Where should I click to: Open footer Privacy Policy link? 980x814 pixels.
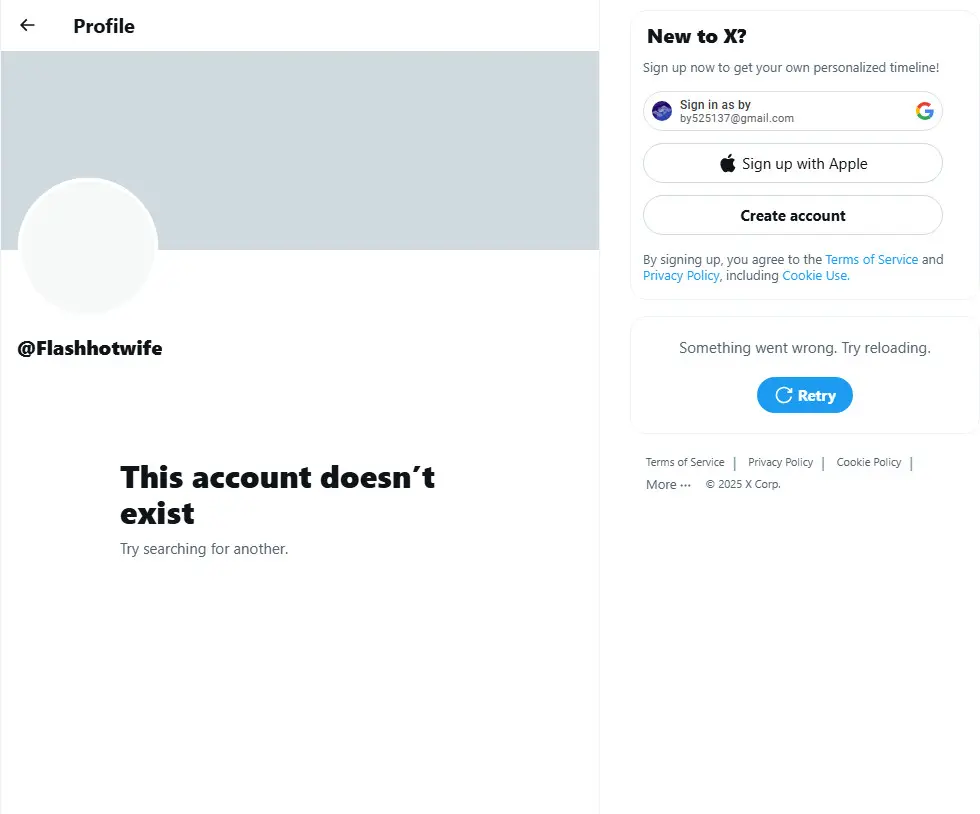(780, 462)
